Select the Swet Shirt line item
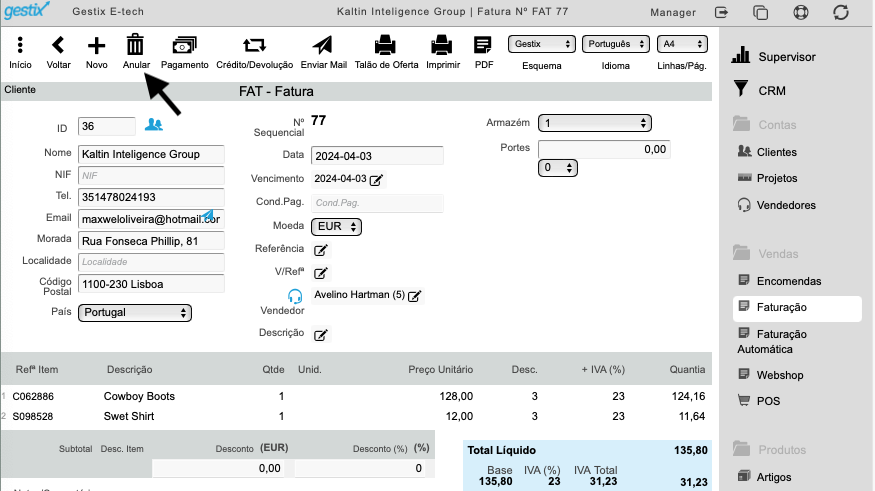Screen dimensions: 875x491 [x=129, y=417]
